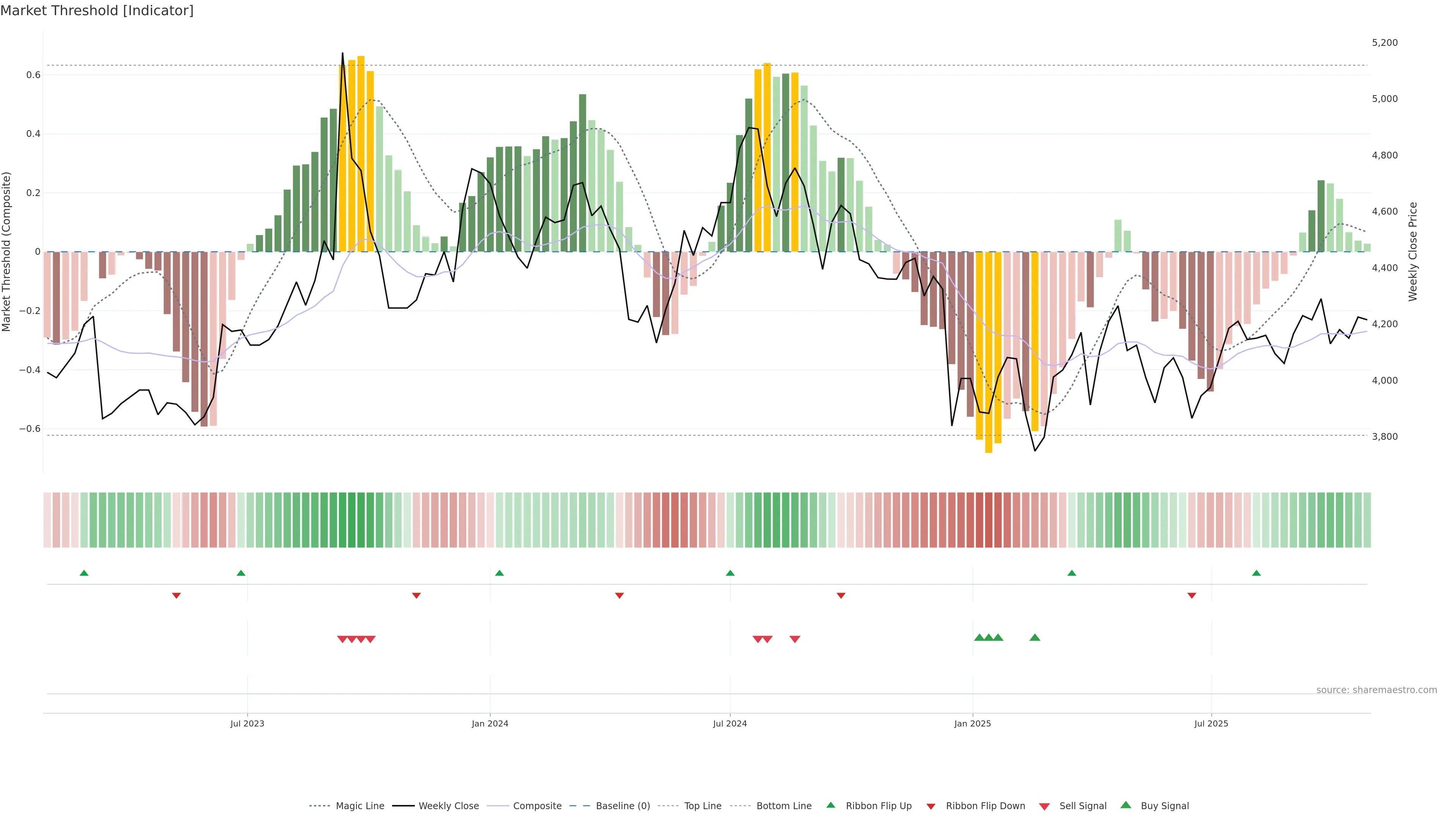Viewport: 1456px width, 819px height.
Task: Click Ribbon Flip Down legend triangle
Action: (x=931, y=806)
